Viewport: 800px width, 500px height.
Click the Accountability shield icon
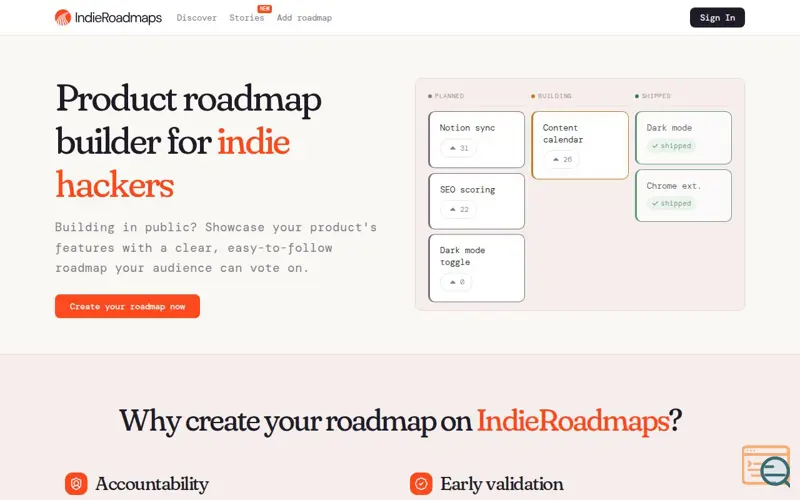point(76,484)
